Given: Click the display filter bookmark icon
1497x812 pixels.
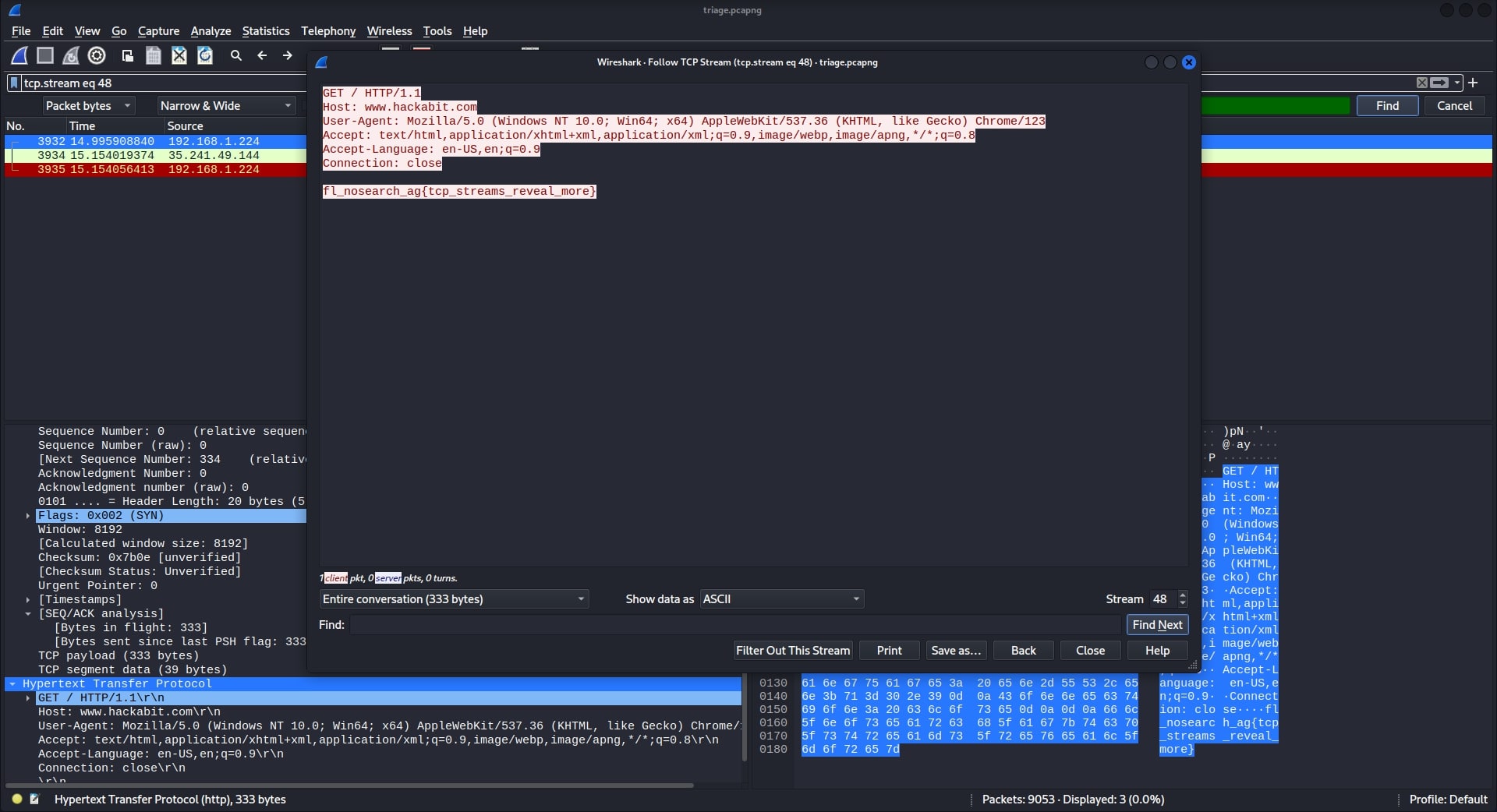Looking at the screenshot, I should tap(14, 83).
